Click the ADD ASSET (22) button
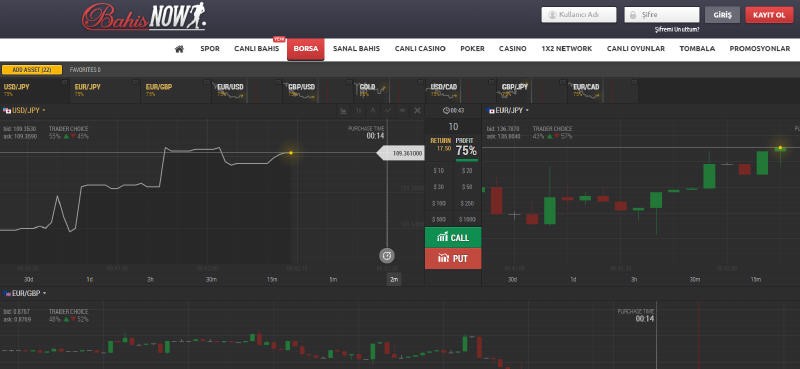The height and width of the screenshot is (369, 800). pos(32,69)
